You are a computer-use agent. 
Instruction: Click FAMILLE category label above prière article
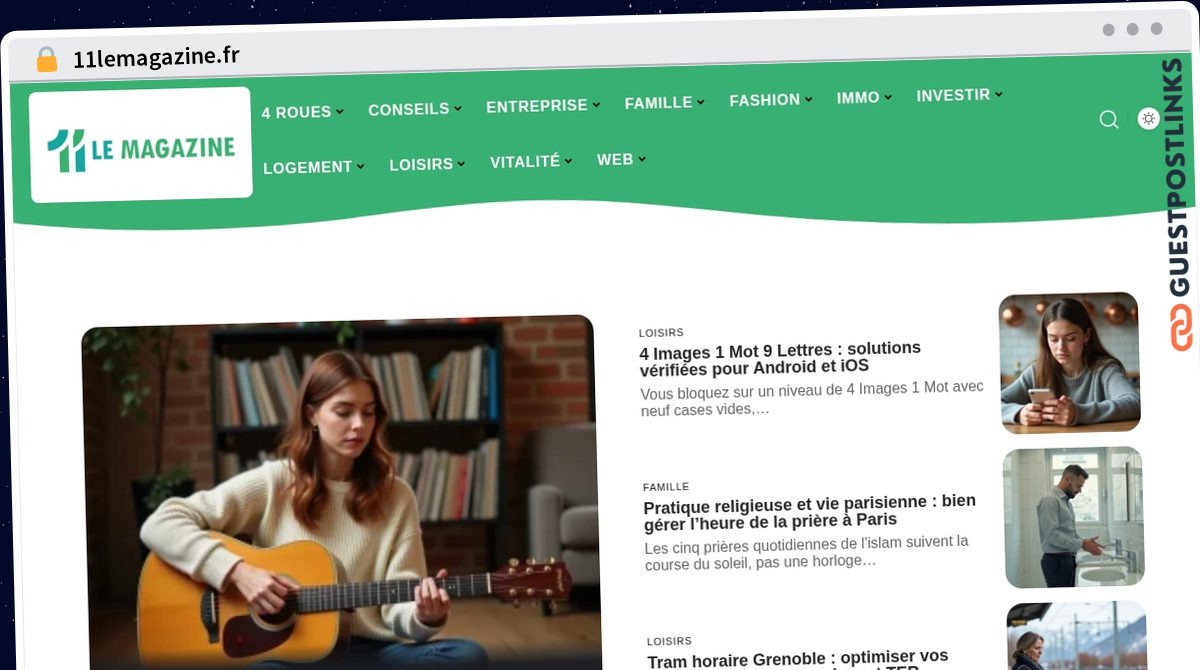666,487
